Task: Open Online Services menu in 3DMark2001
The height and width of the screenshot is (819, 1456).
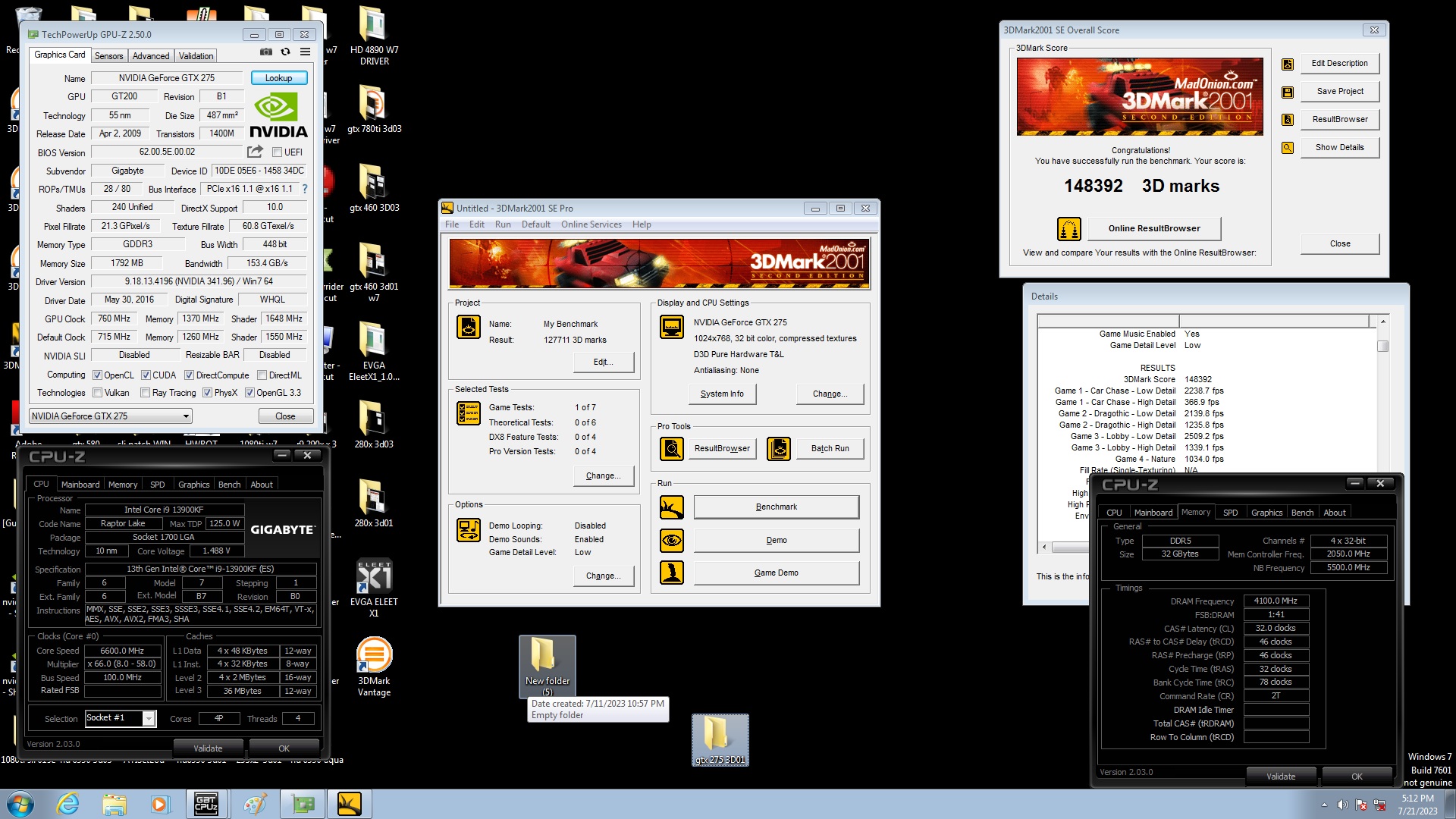Action: (x=591, y=224)
